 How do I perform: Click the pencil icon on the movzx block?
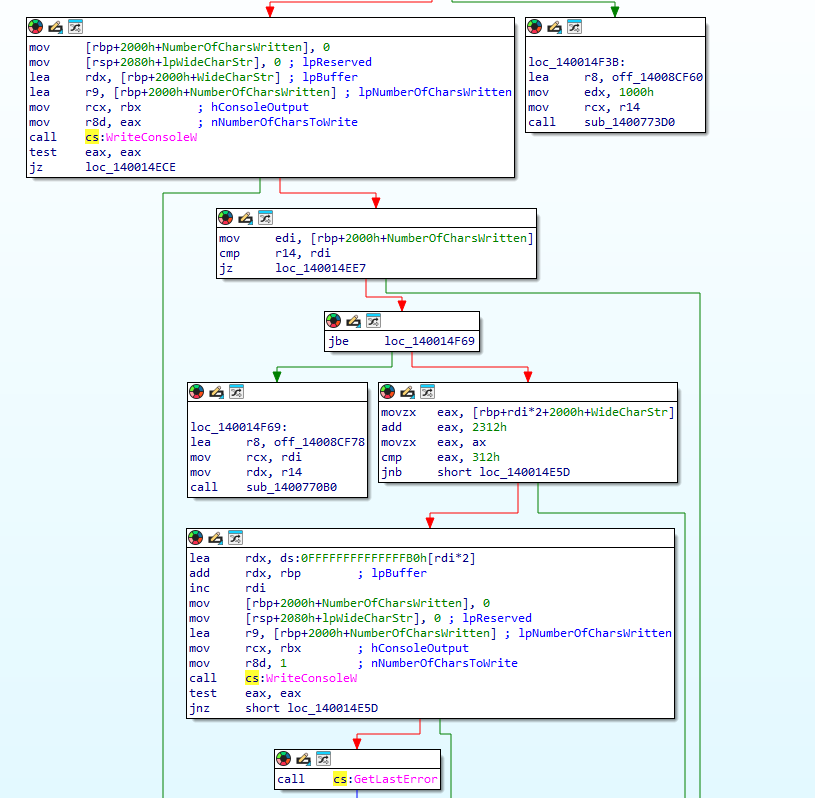[408, 391]
